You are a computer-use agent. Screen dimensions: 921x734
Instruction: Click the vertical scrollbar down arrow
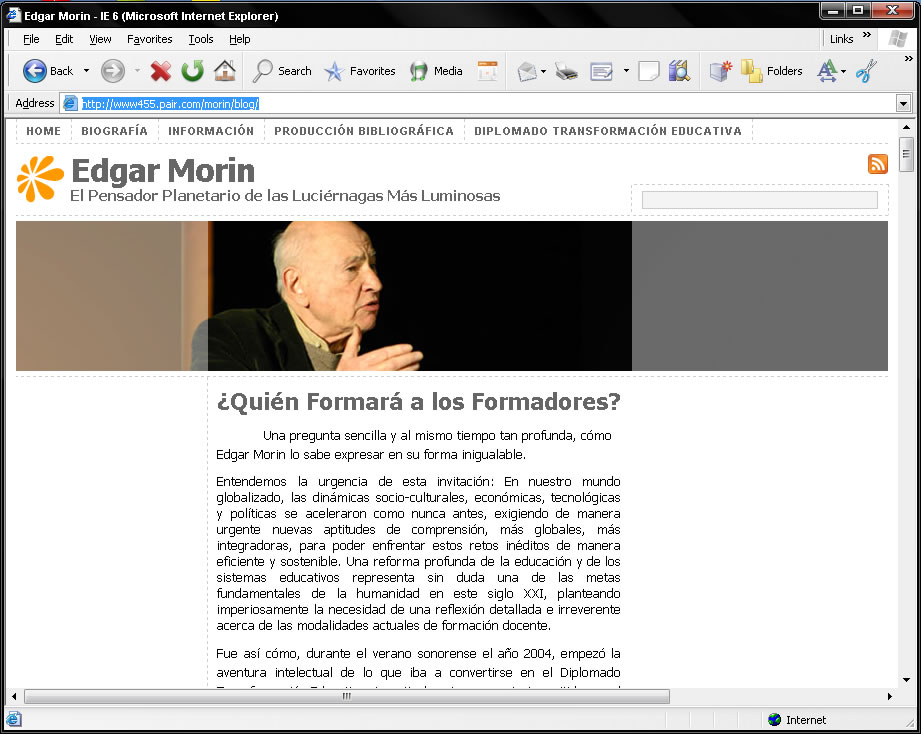(x=906, y=680)
